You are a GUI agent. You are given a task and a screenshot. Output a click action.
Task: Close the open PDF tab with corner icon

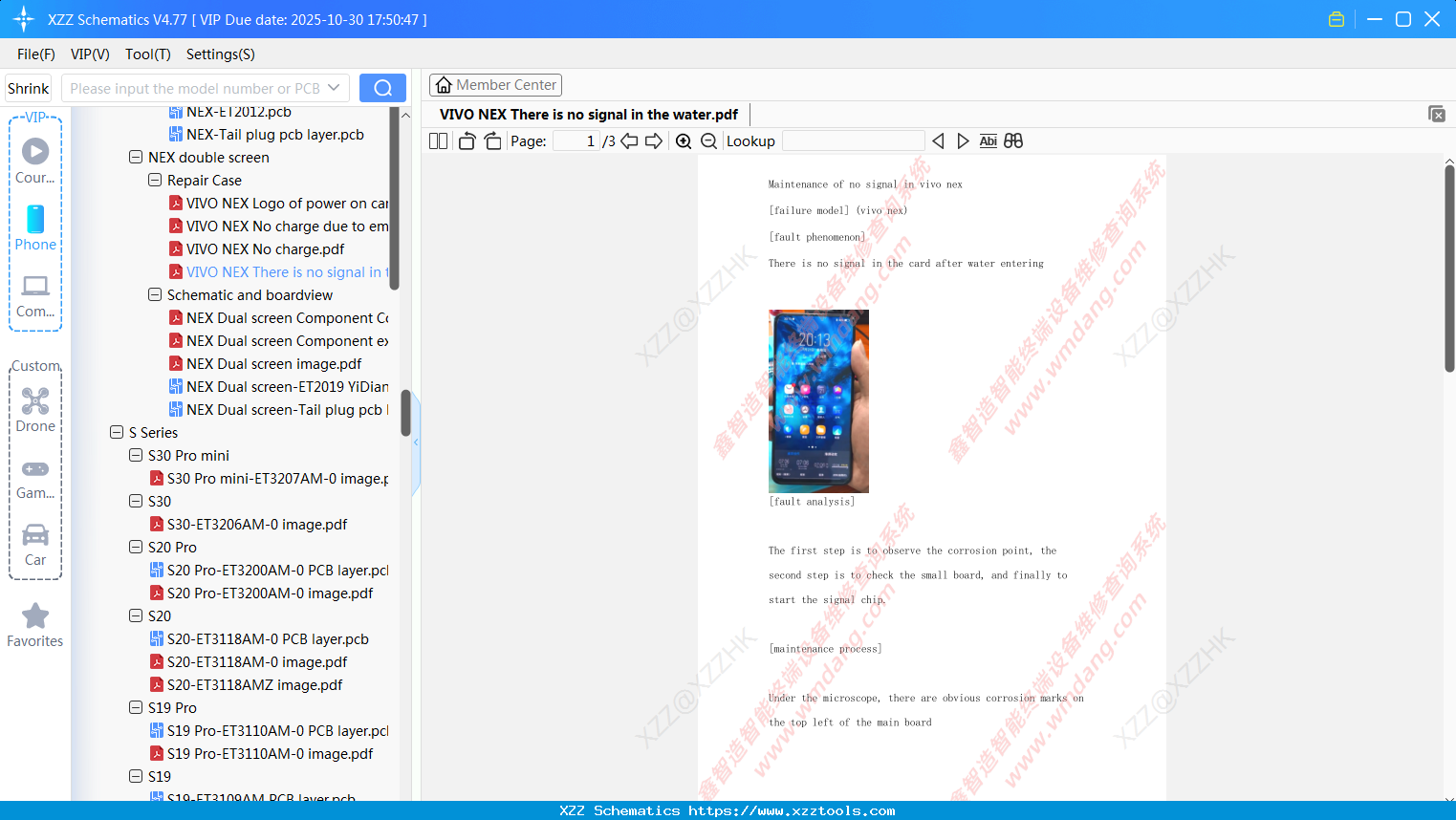click(1436, 114)
